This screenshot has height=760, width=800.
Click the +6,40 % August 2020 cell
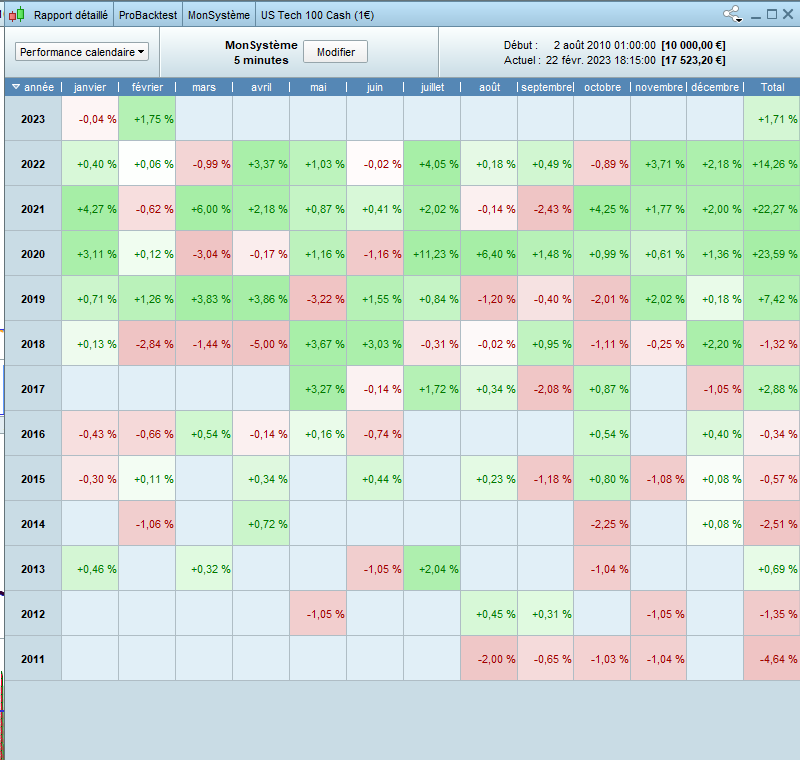pos(489,254)
